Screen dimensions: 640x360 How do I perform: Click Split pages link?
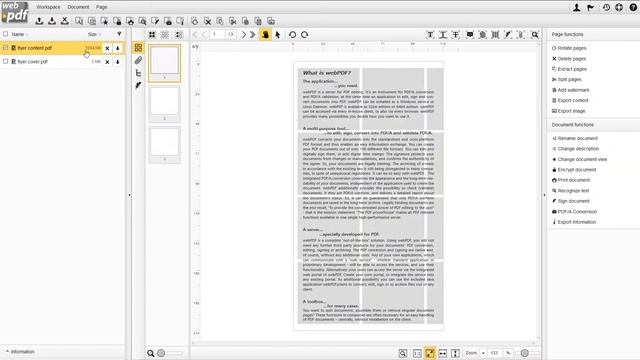tap(567, 80)
